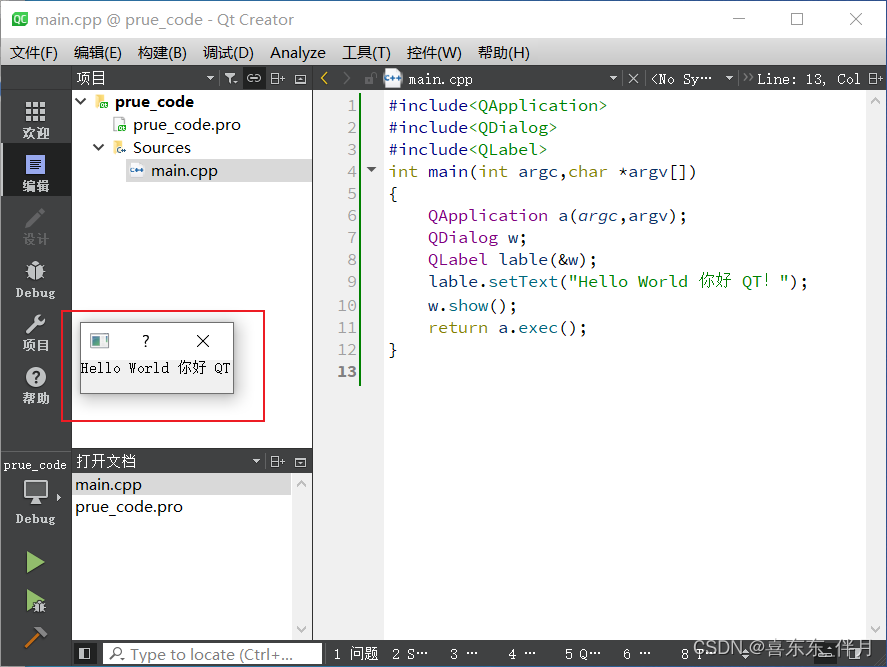The height and width of the screenshot is (667, 887).
Task: Open the Analyze menu
Action: (x=297, y=52)
